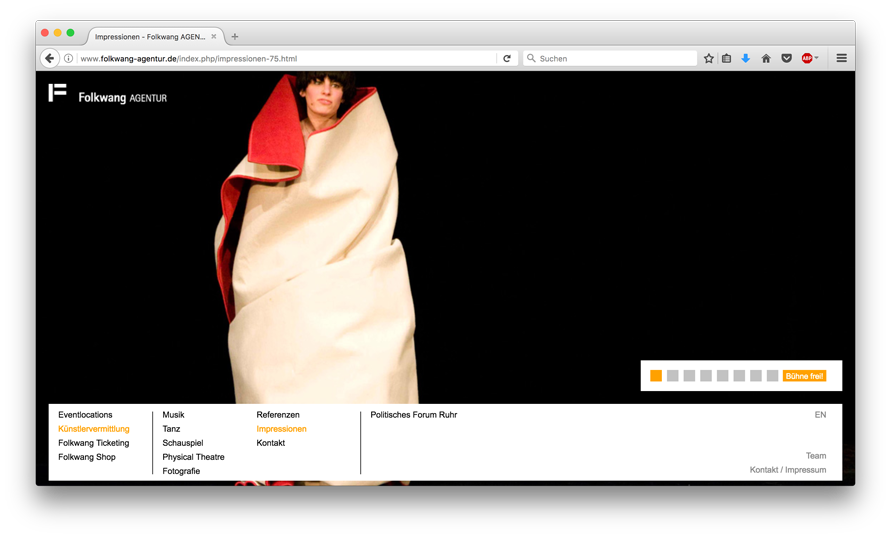Open Künstlervermittlung menu item
This screenshot has width=891, height=537.
94,429
